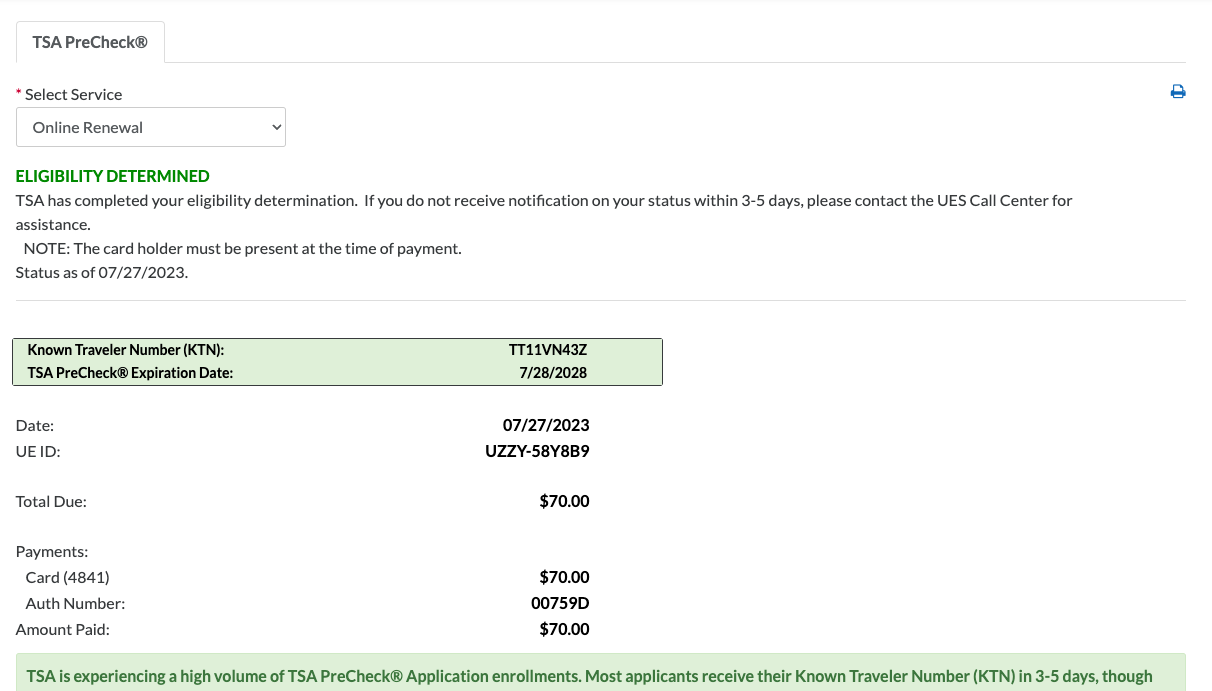This screenshot has height=691, width=1212.
Task: Open the Select Service dropdown
Action: tap(151, 127)
